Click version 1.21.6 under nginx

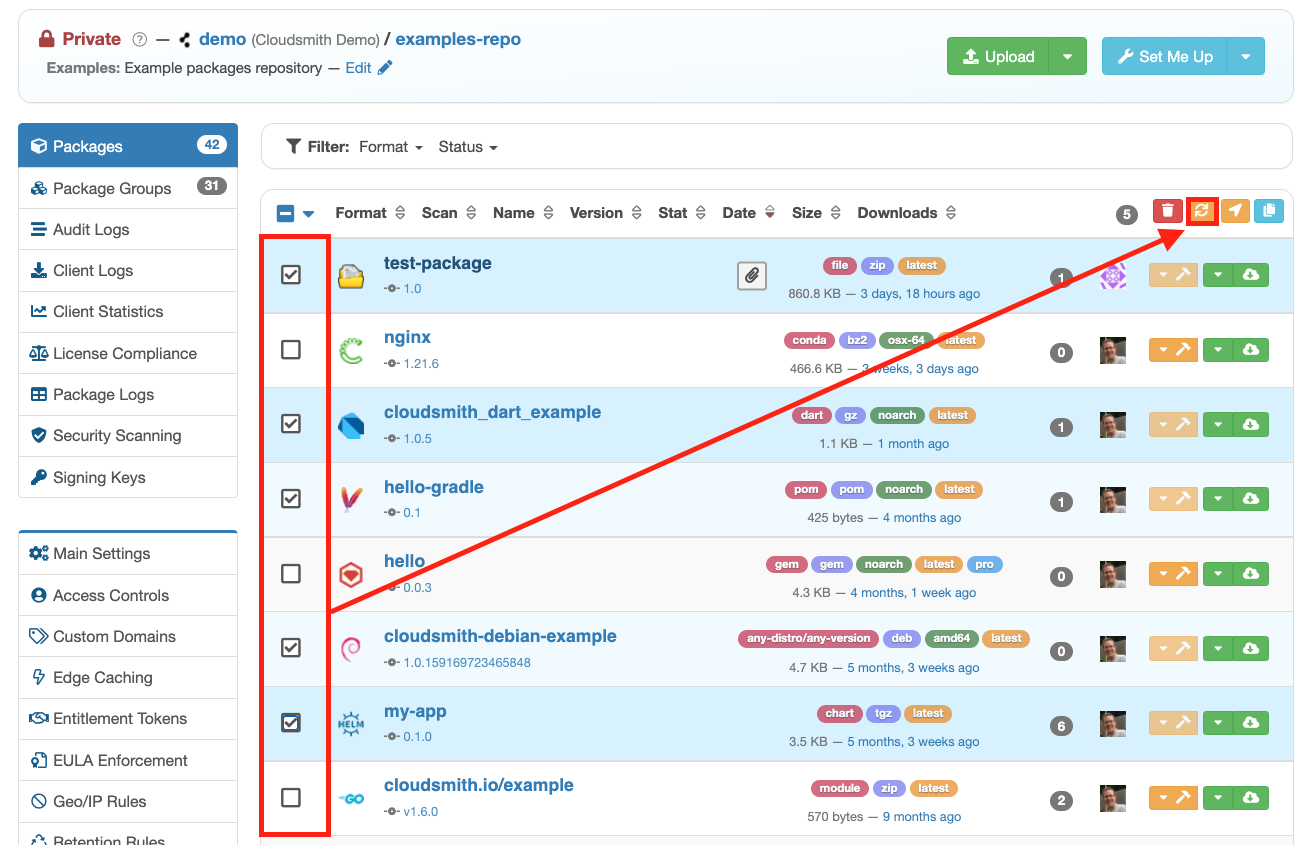pyautogui.click(x=420, y=363)
